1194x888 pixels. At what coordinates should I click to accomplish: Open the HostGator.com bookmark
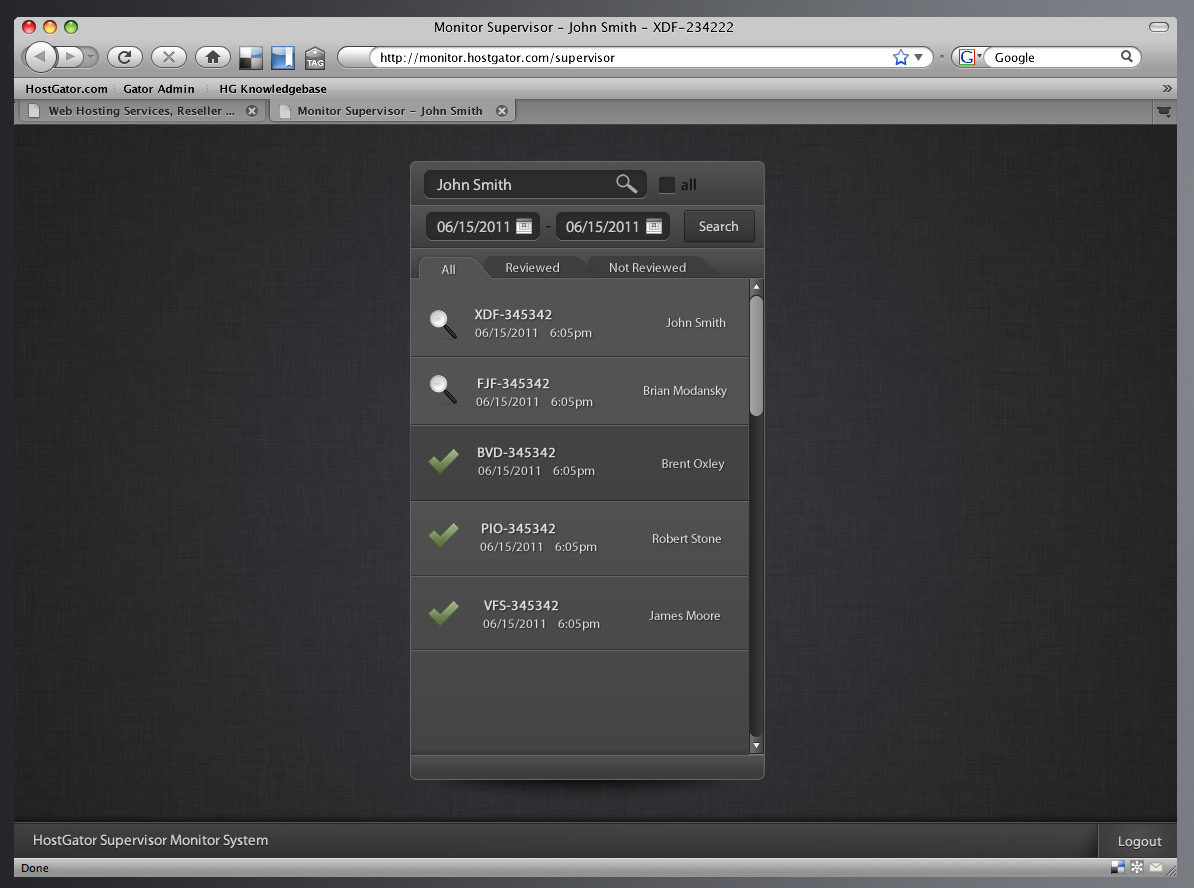point(66,88)
